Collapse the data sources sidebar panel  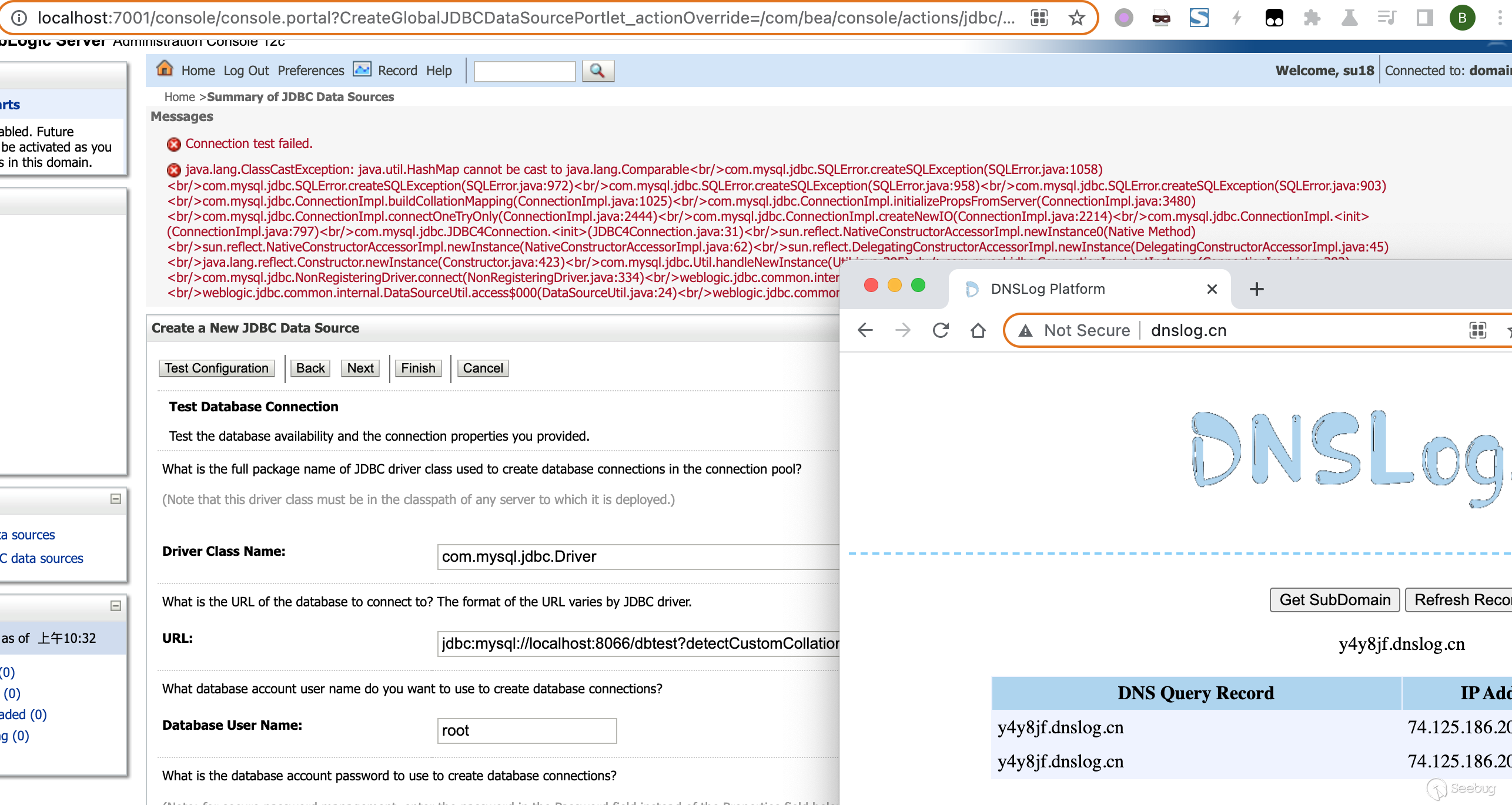pos(116,499)
